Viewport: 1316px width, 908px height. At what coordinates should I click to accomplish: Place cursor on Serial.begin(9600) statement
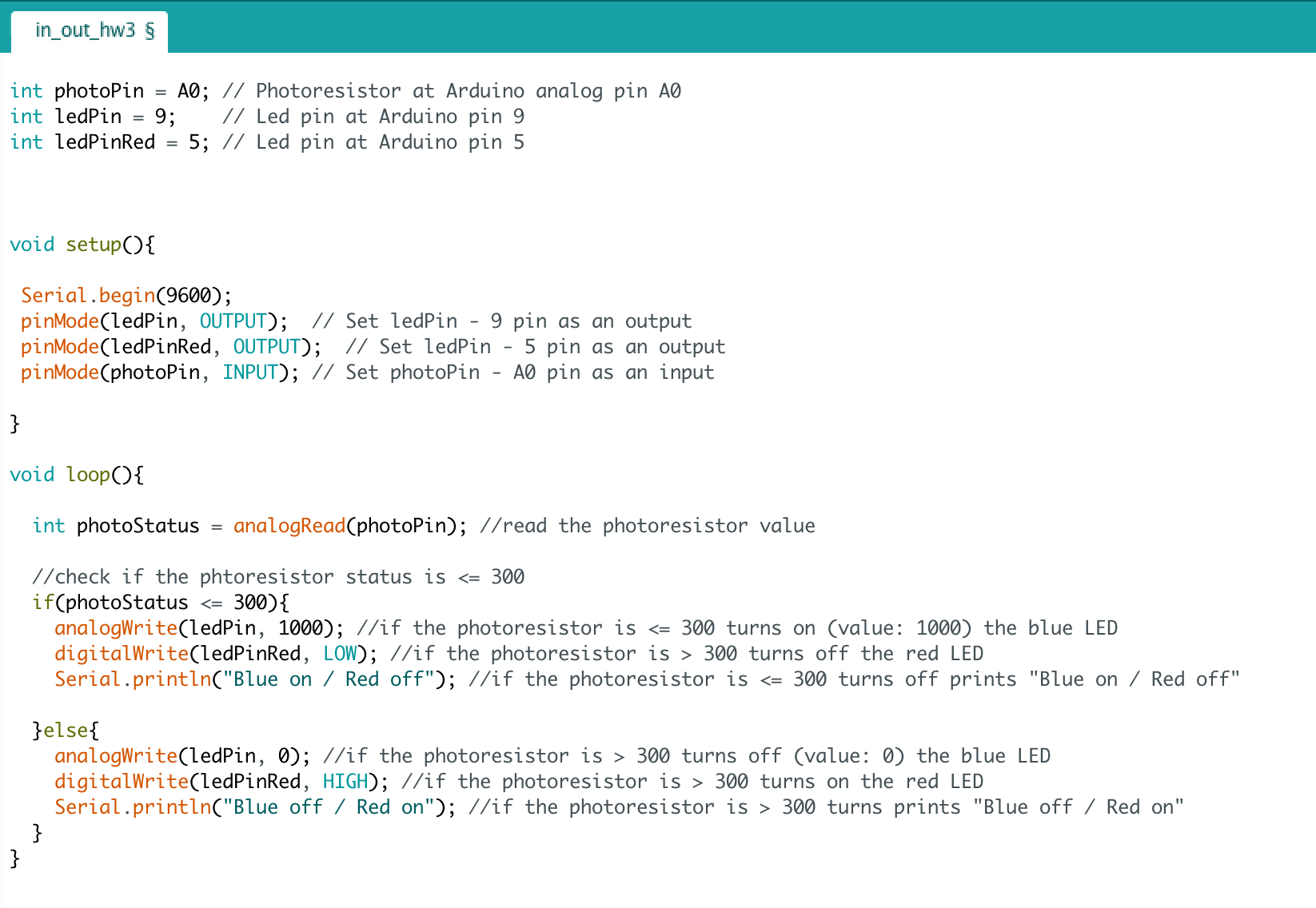click(126, 296)
